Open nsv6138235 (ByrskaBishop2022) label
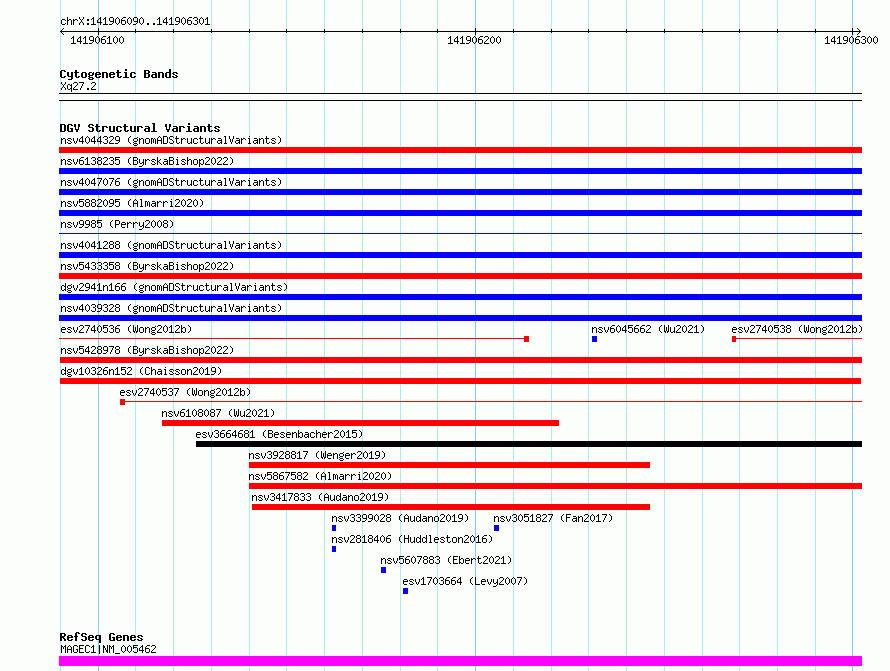 147,161
